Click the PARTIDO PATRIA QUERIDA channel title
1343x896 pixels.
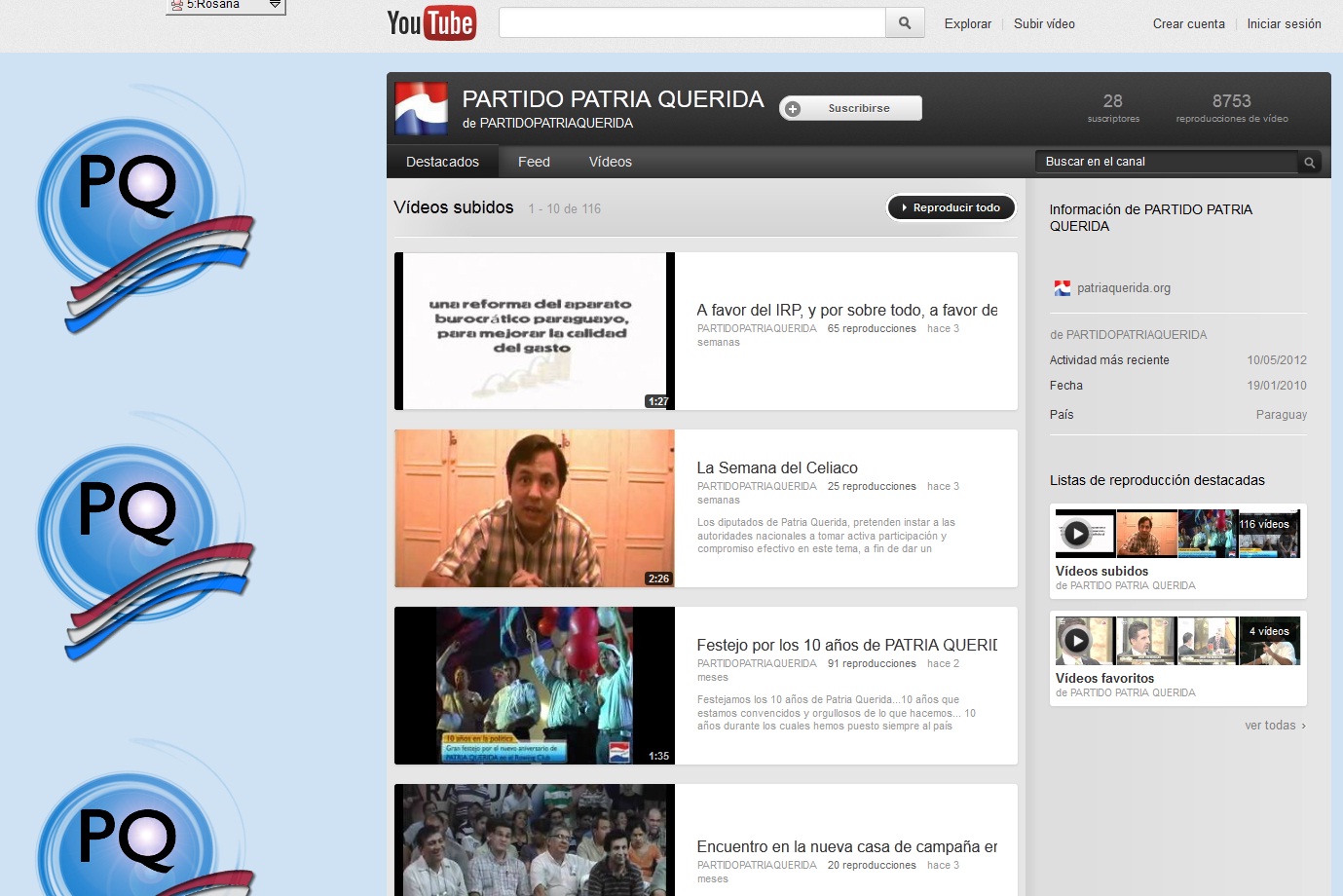point(613,99)
